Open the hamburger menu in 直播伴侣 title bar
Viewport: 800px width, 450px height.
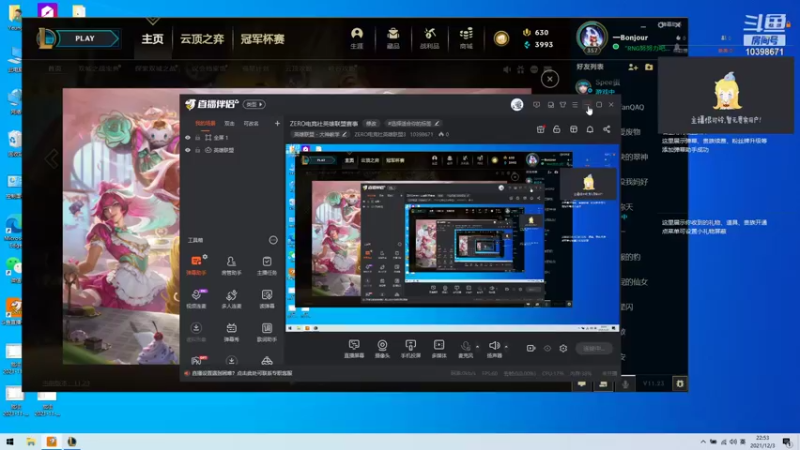tap(575, 105)
